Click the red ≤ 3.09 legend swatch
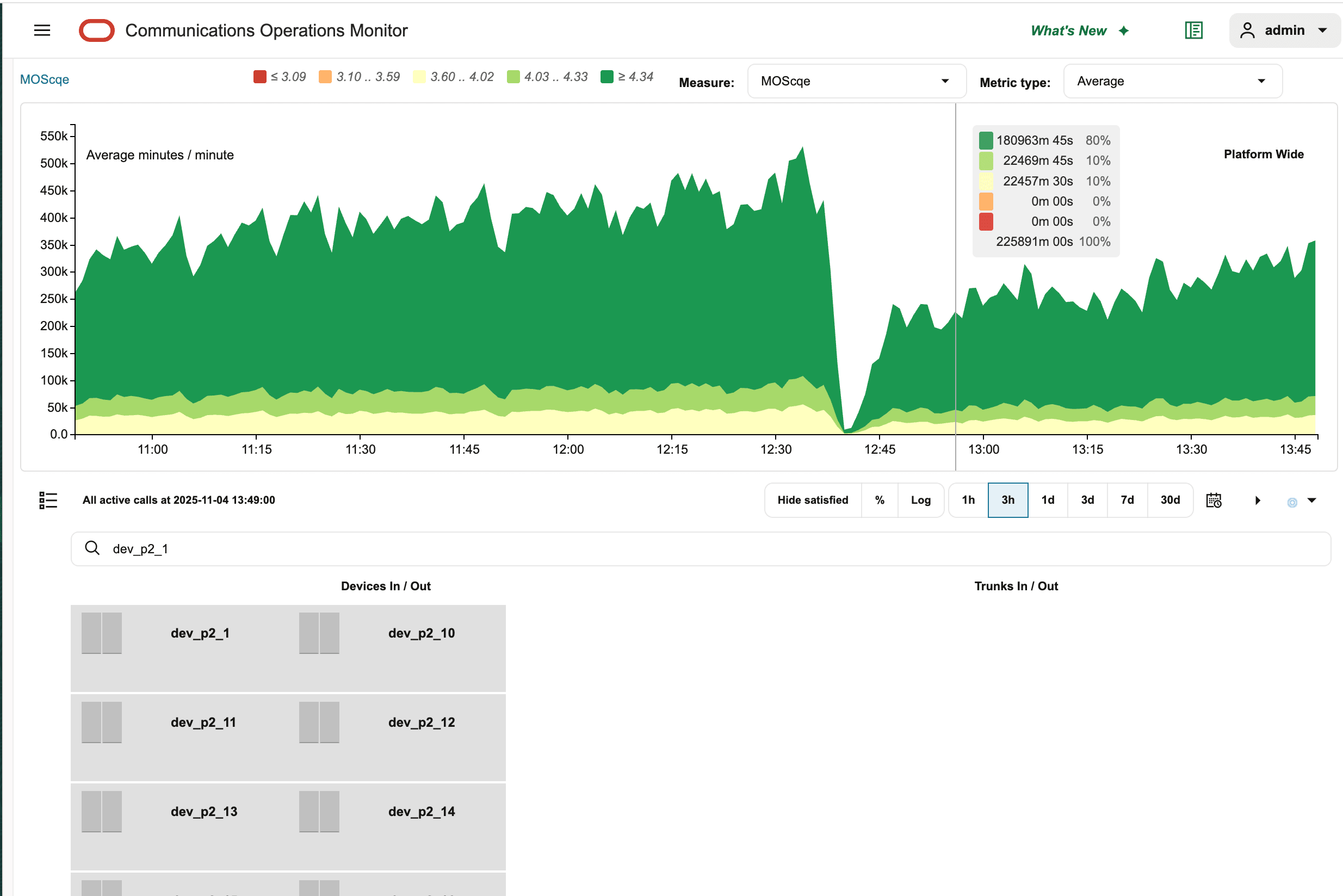1343x896 pixels. coord(260,77)
